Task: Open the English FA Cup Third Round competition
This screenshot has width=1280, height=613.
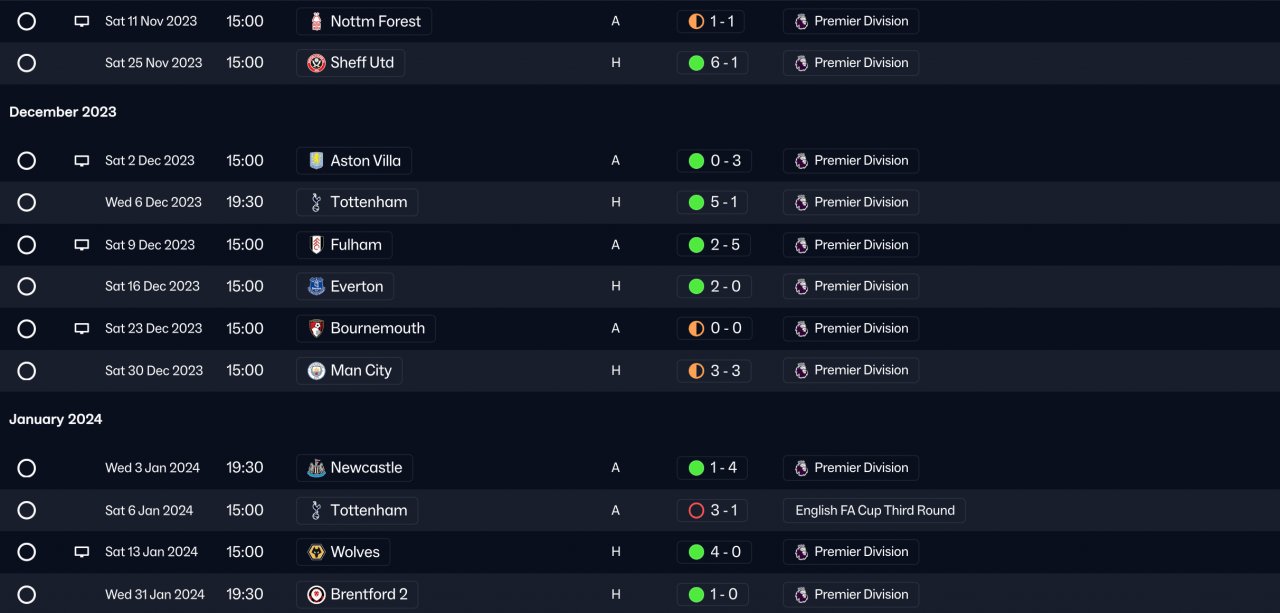Action: [x=874, y=511]
